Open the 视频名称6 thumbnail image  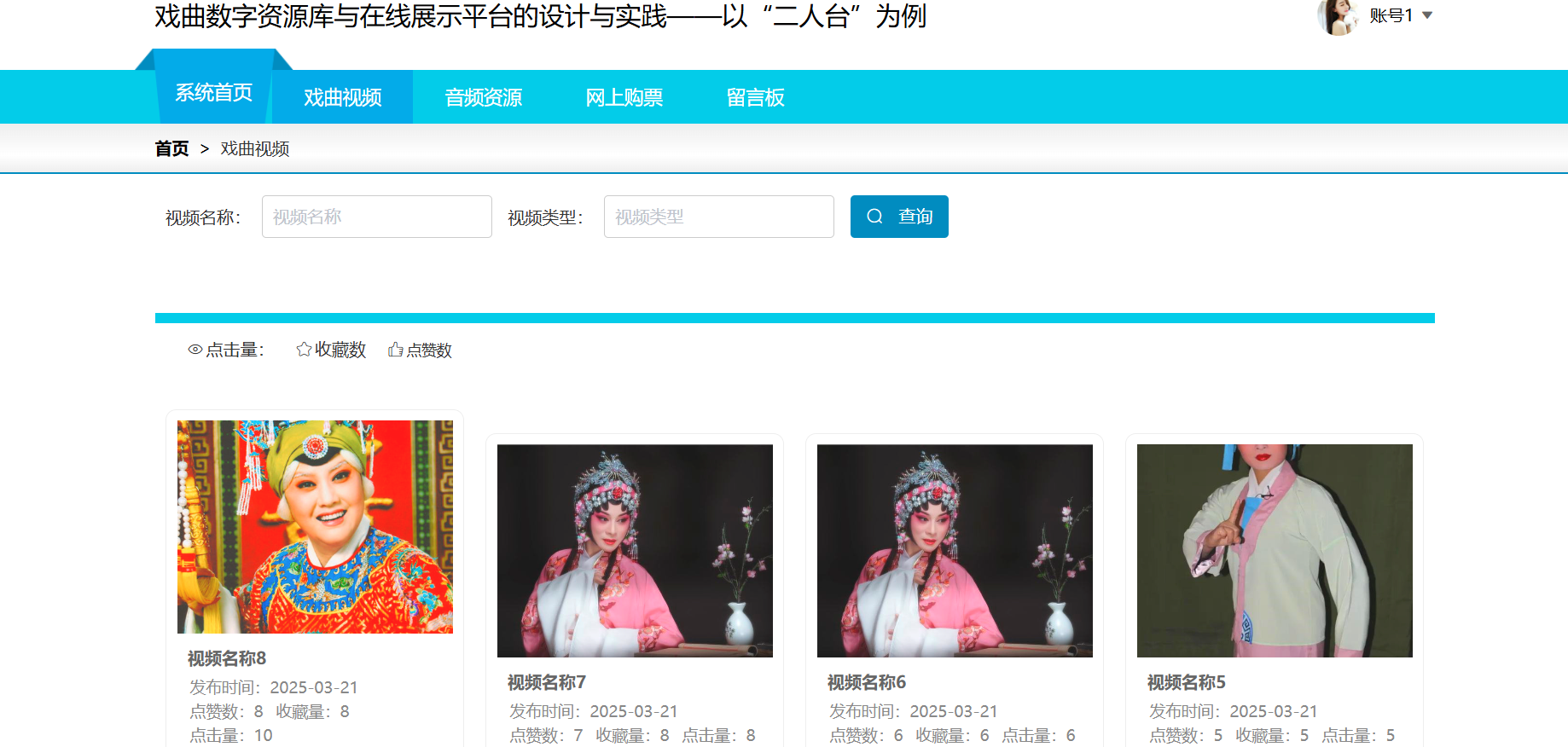(x=955, y=551)
